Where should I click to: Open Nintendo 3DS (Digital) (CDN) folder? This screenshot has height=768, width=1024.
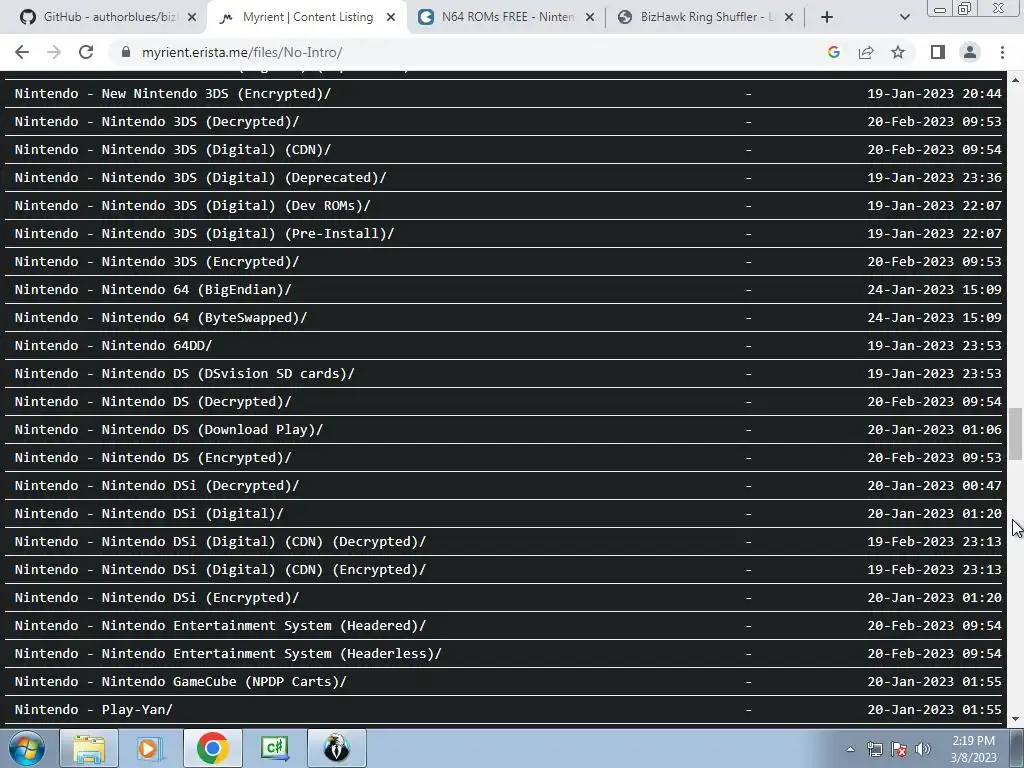(172, 150)
